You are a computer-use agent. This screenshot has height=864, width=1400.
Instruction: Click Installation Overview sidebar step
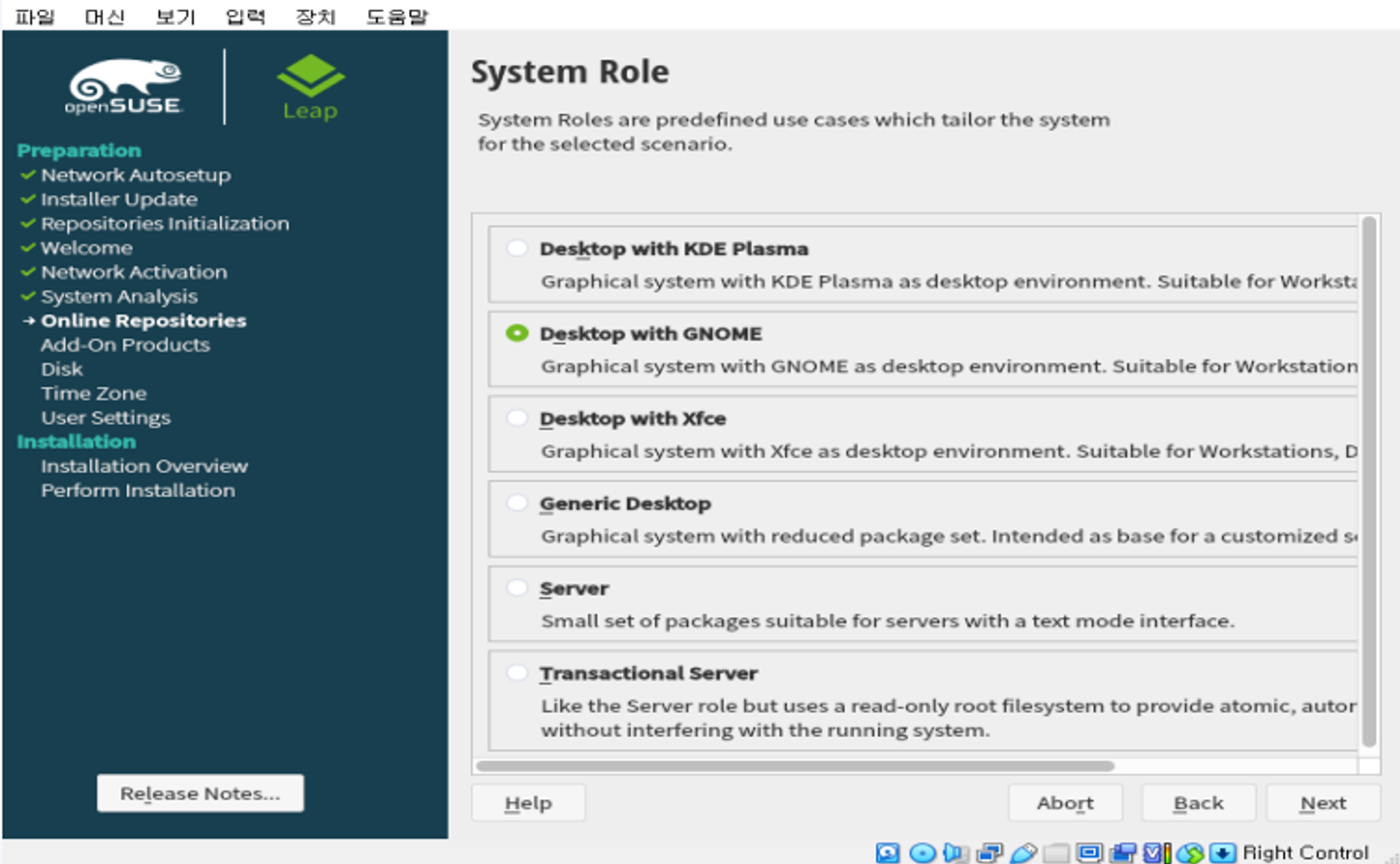coord(145,465)
